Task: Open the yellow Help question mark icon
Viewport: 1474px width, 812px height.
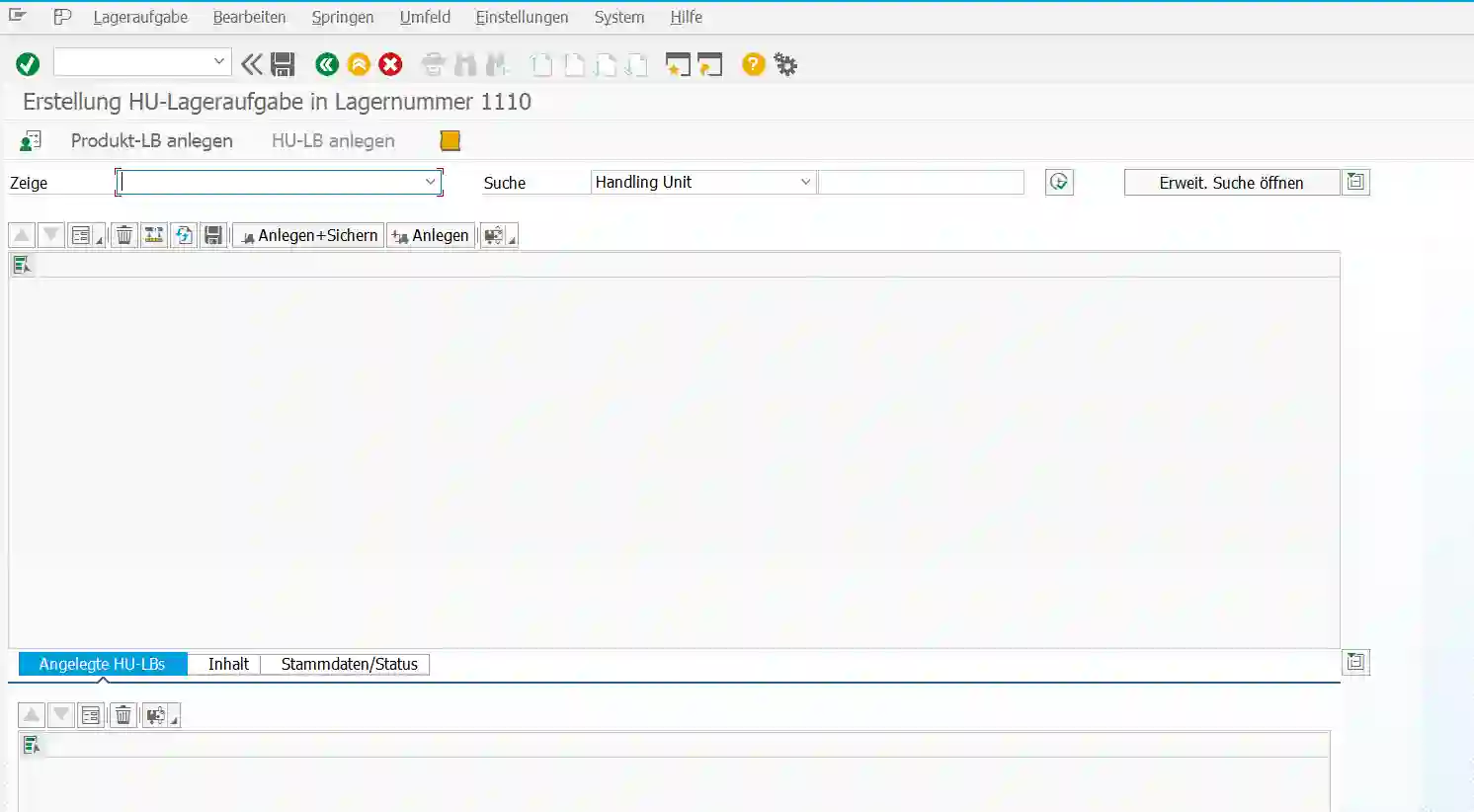Action: click(753, 65)
